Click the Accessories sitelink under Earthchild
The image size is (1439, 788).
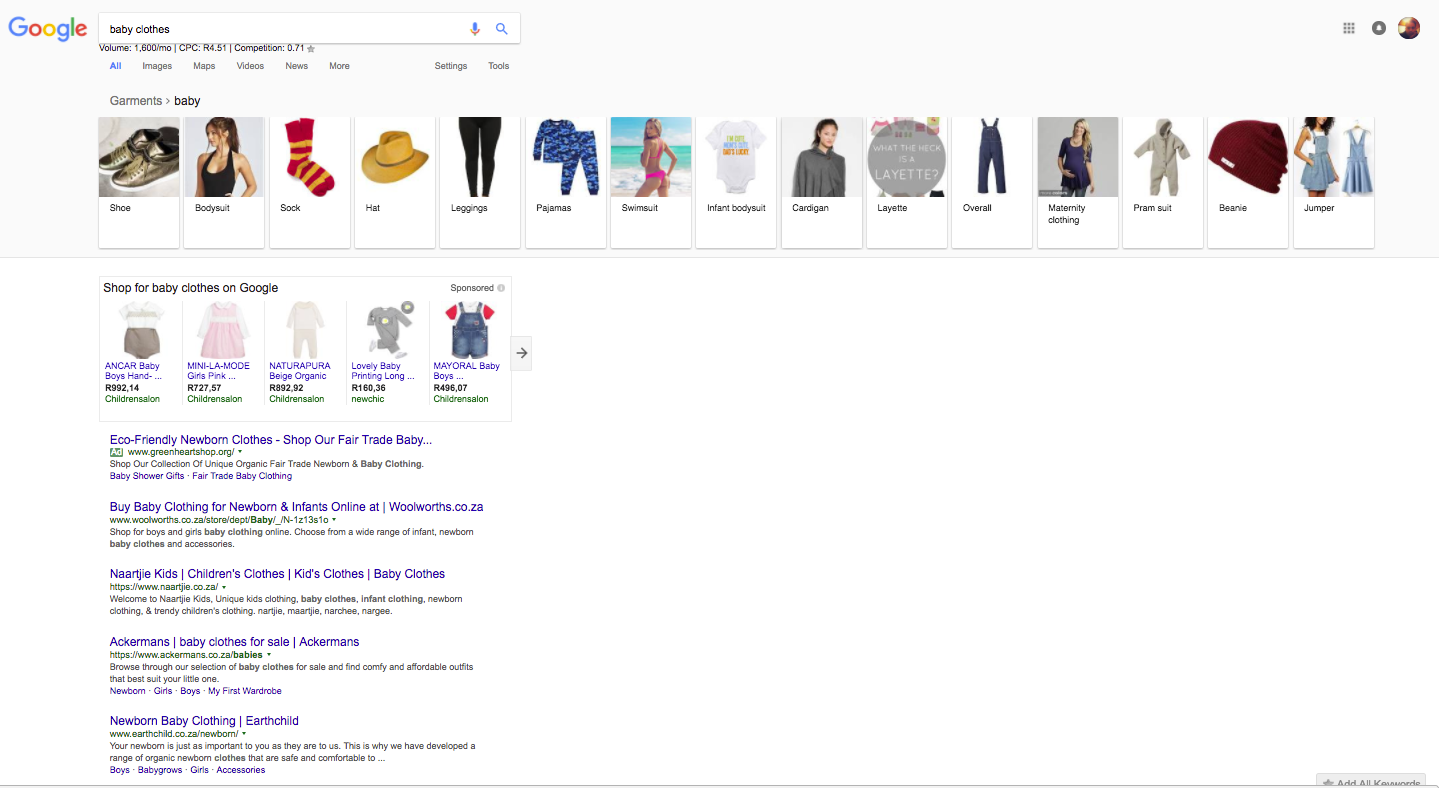click(x=241, y=770)
